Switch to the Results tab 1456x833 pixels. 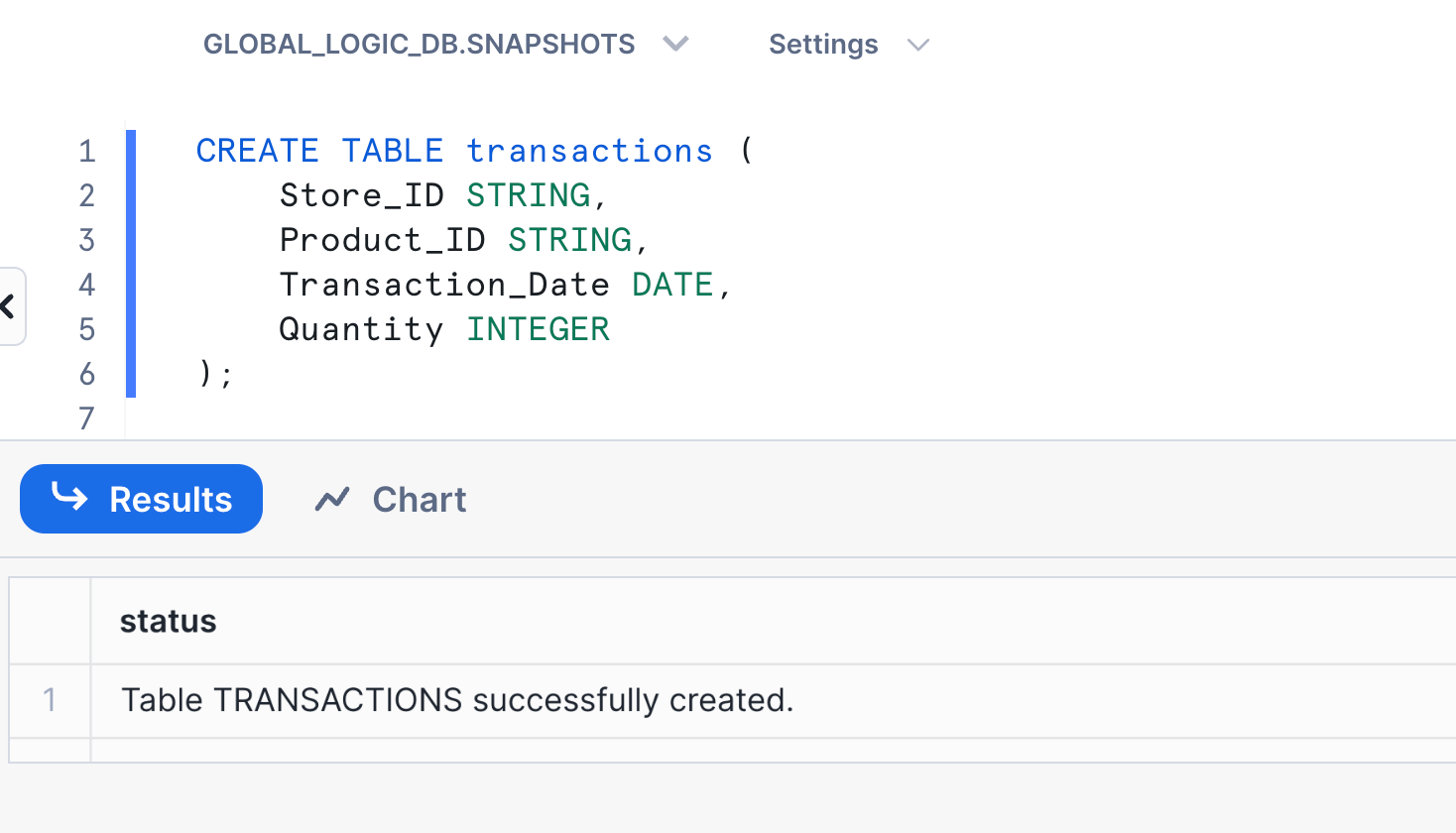click(141, 499)
